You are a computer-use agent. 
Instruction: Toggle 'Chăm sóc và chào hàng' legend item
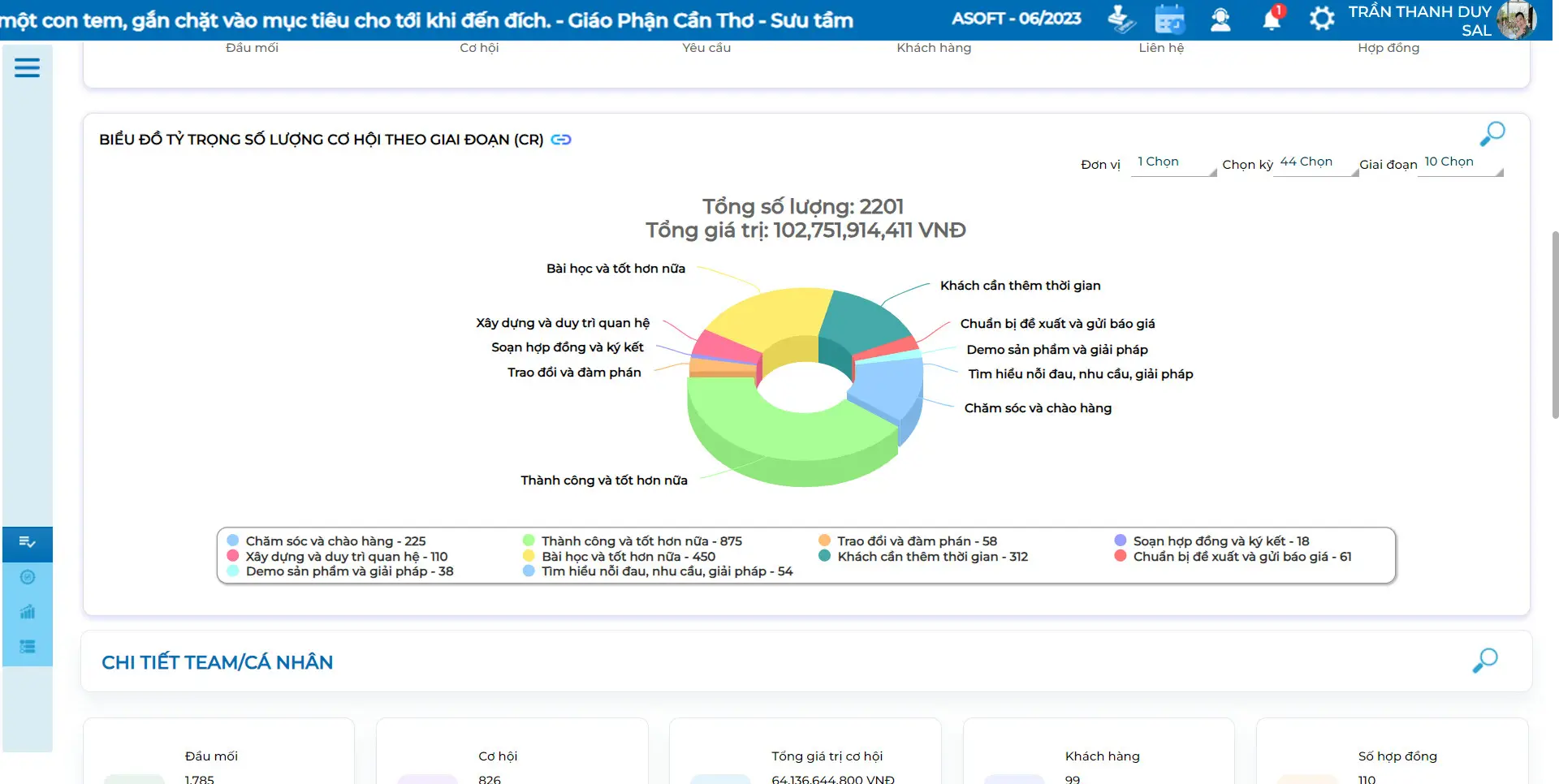pos(335,541)
